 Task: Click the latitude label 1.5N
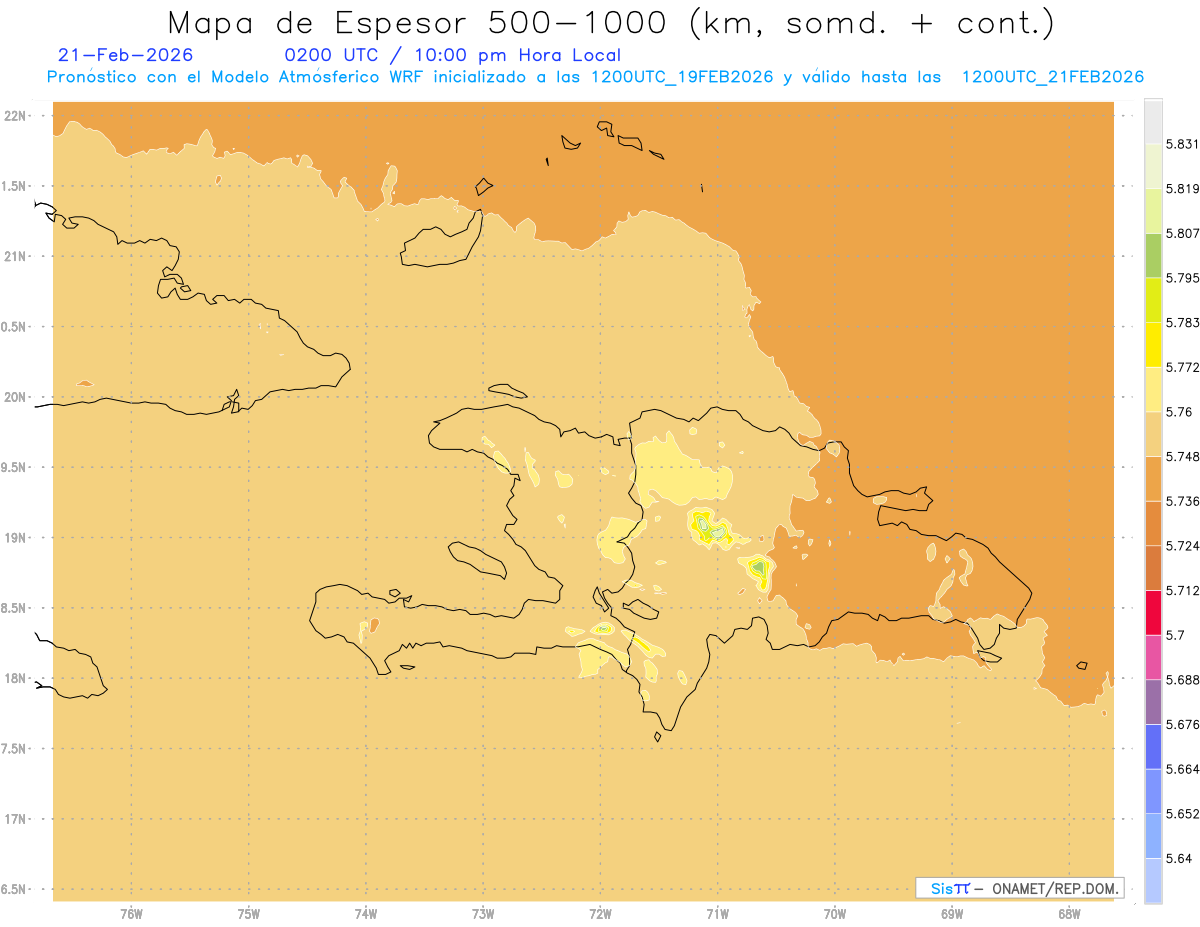point(12,186)
